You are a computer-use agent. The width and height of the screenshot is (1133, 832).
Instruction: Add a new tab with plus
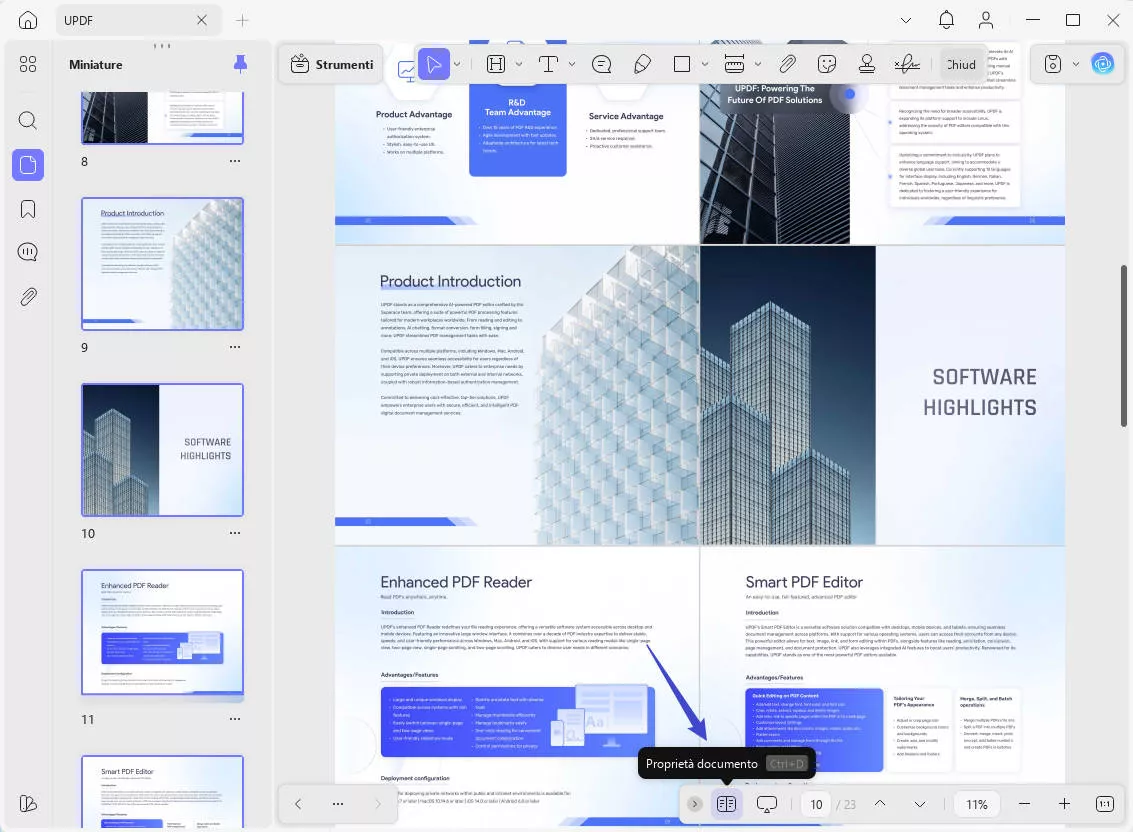tap(242, 20)
